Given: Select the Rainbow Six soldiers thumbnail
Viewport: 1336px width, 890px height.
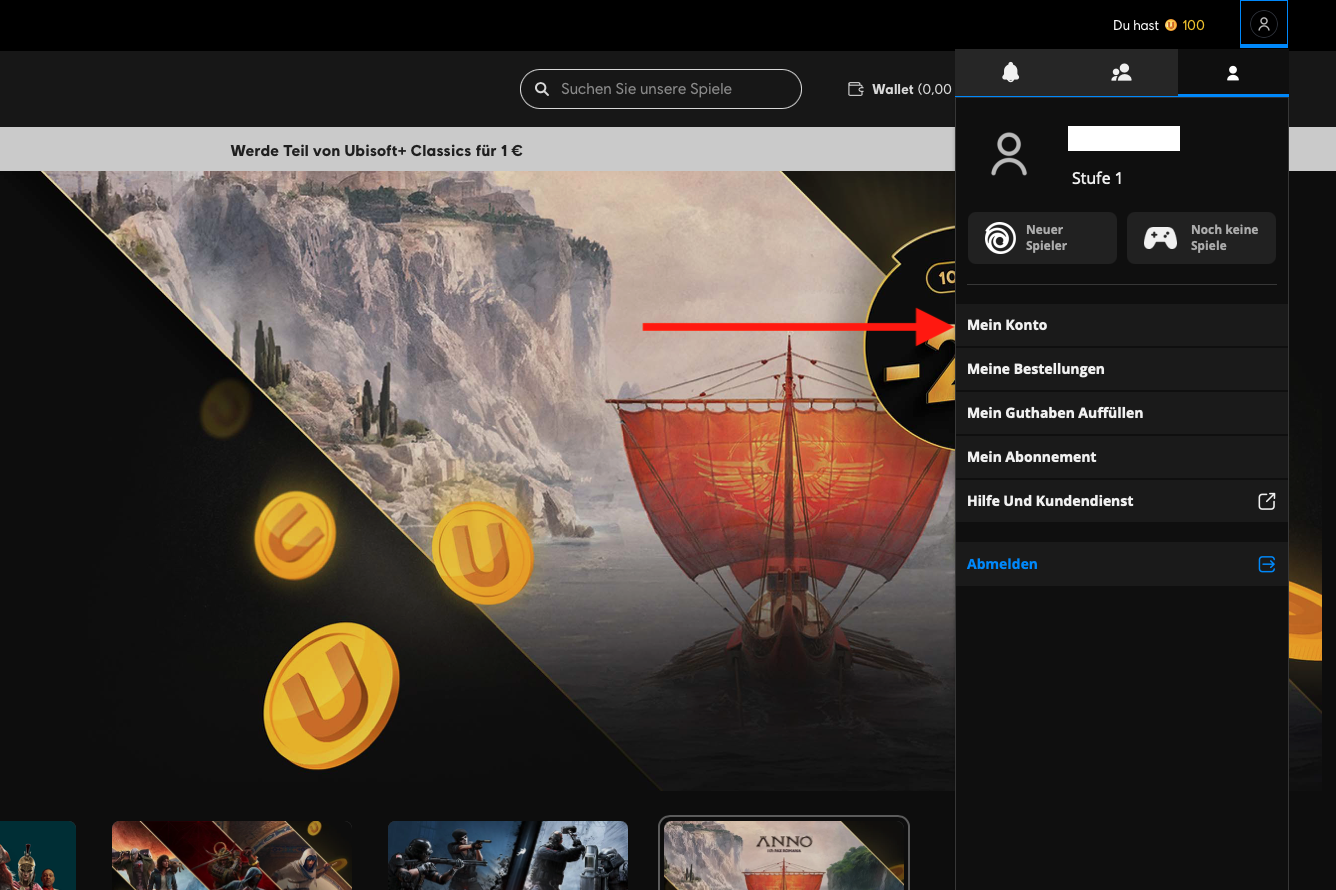Looking at the screenshot, I should (x=508, y=856).
